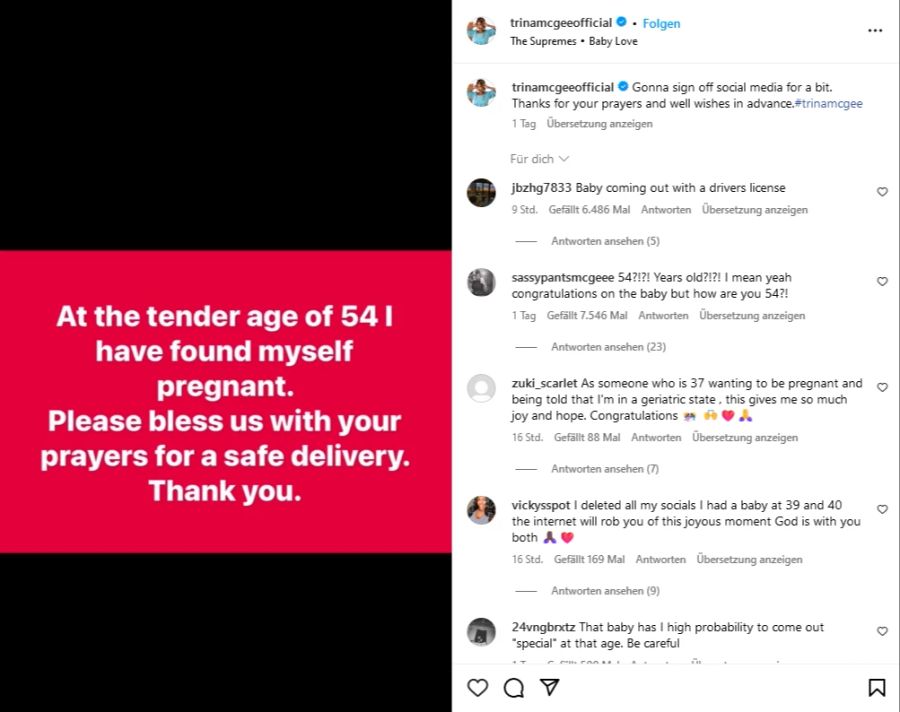Click Folgen to follow the account

click(661, 24)
